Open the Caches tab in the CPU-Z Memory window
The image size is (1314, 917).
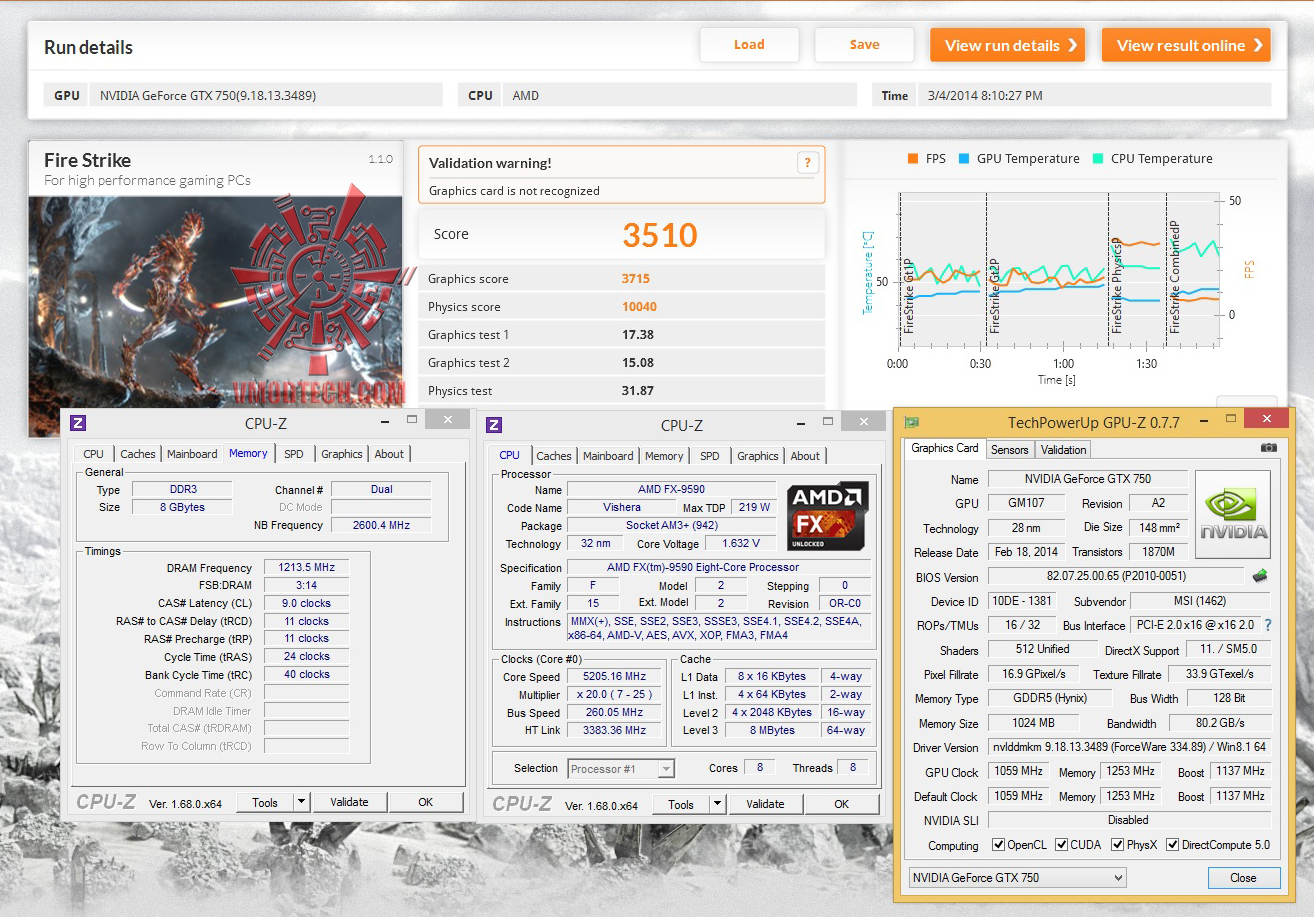point(138,454)
